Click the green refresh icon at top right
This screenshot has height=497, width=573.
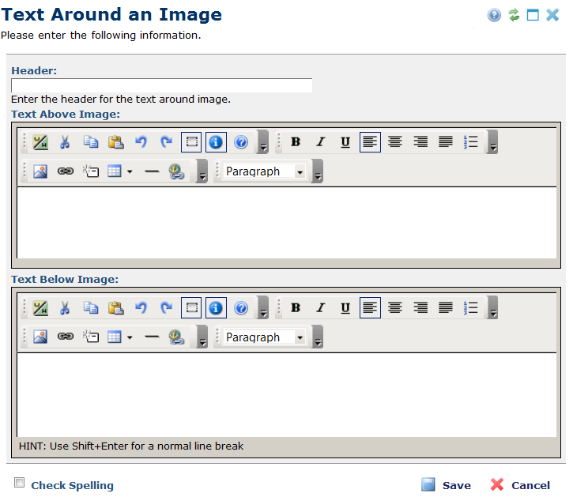click(x=514, y=15)
